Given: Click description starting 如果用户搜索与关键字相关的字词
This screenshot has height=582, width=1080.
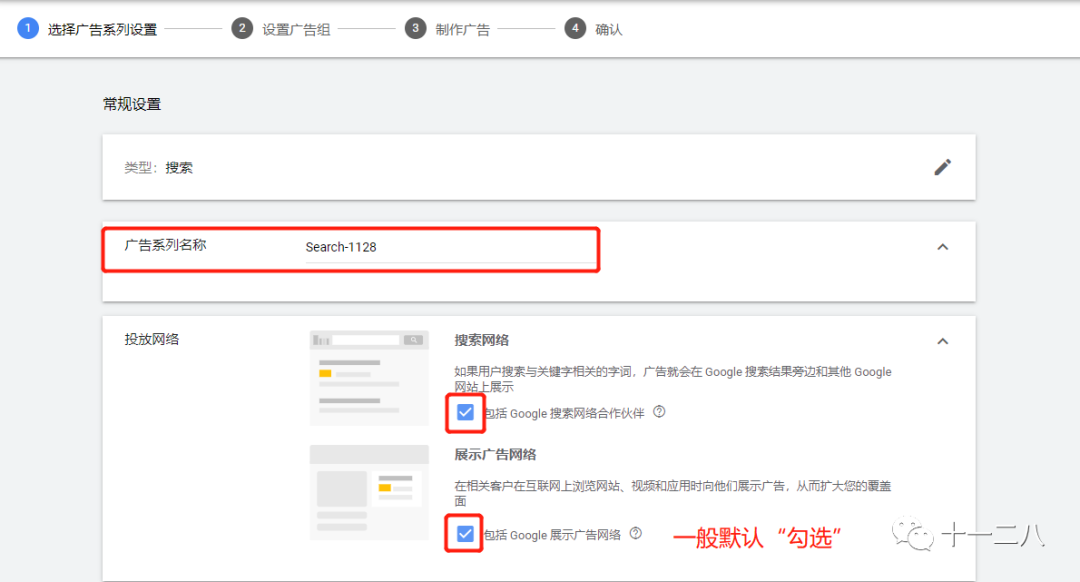Looking at the screenshot, I should [x=673, y=379].
